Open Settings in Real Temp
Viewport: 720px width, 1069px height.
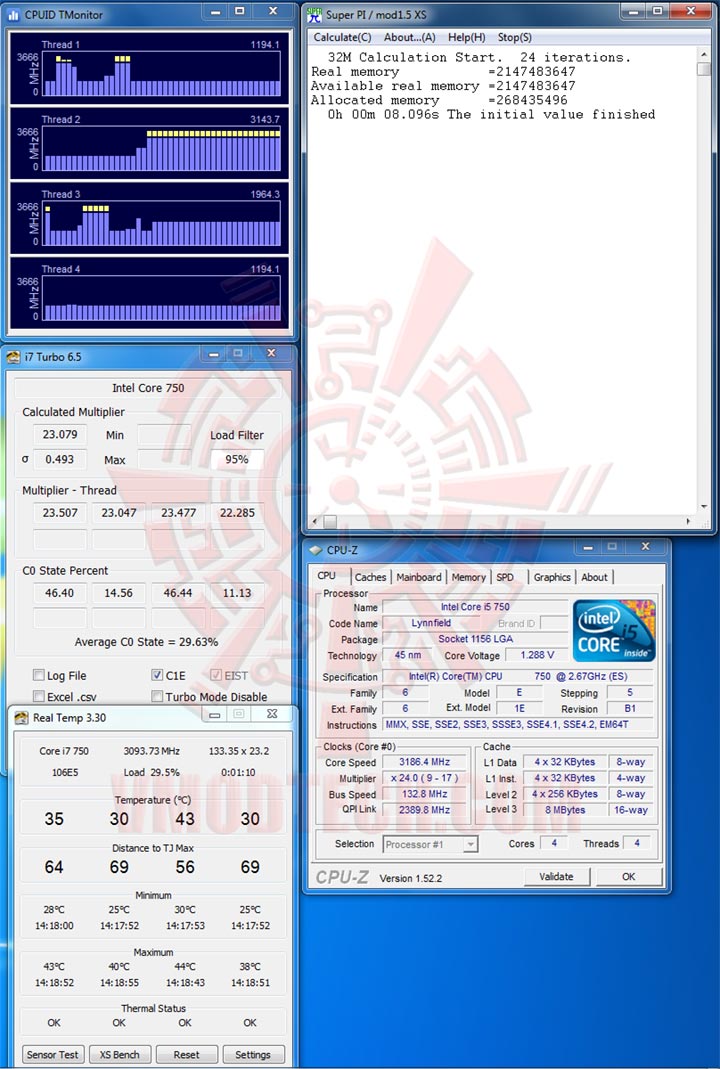pos(253,1054)
